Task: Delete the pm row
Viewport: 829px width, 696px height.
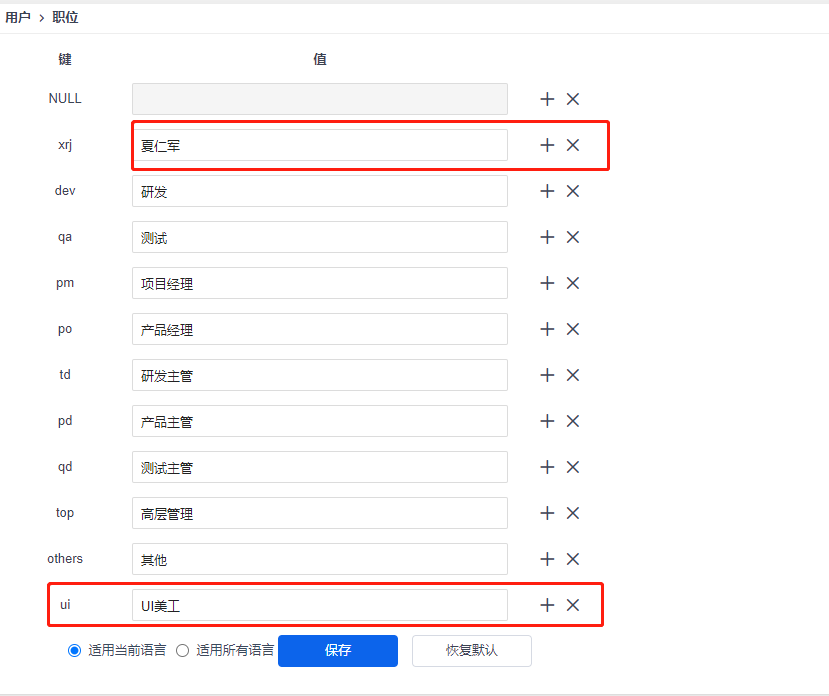Action: click(x=573, y=283)
